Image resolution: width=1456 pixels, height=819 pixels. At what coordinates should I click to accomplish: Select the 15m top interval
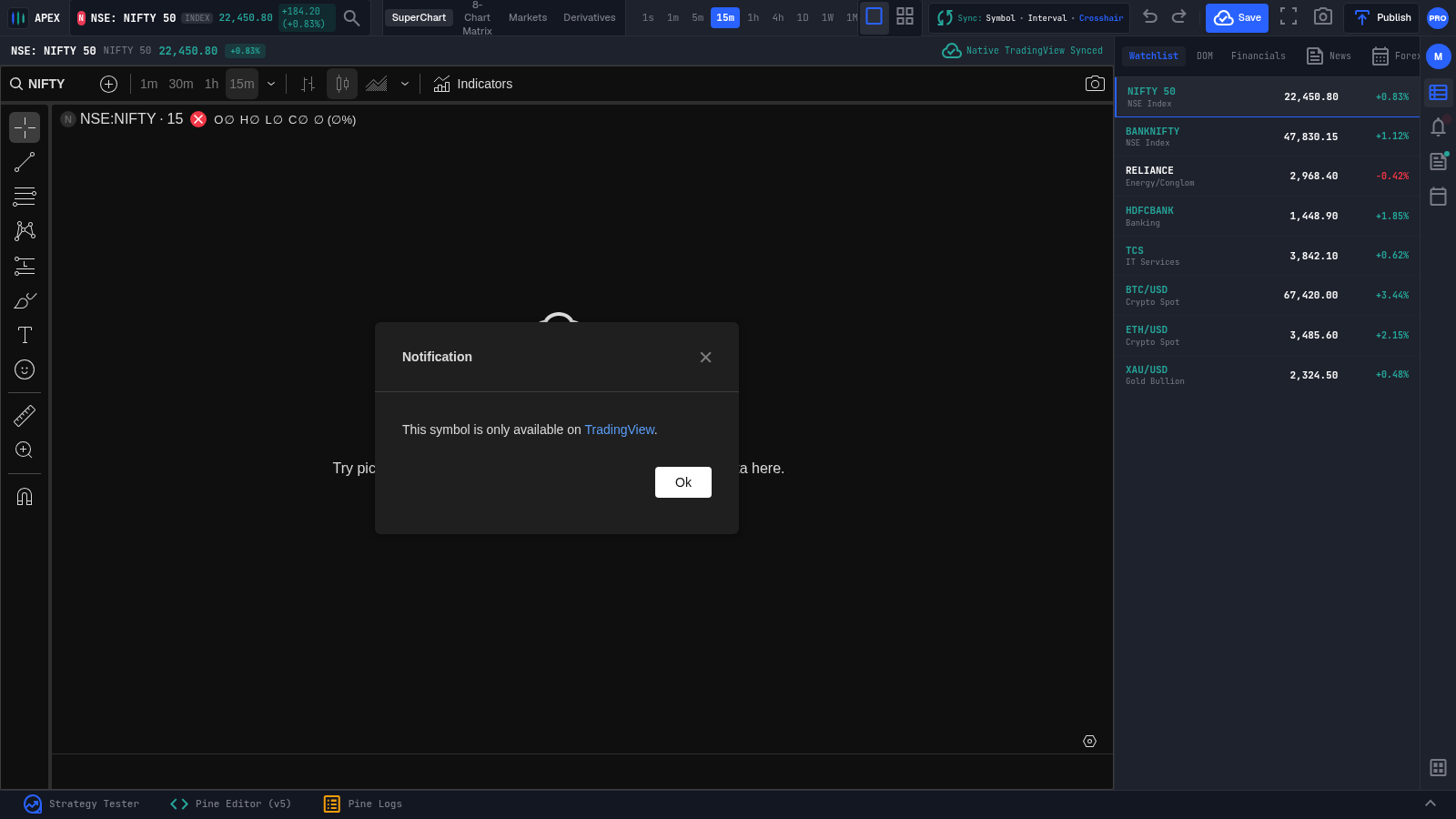[725, 17]
